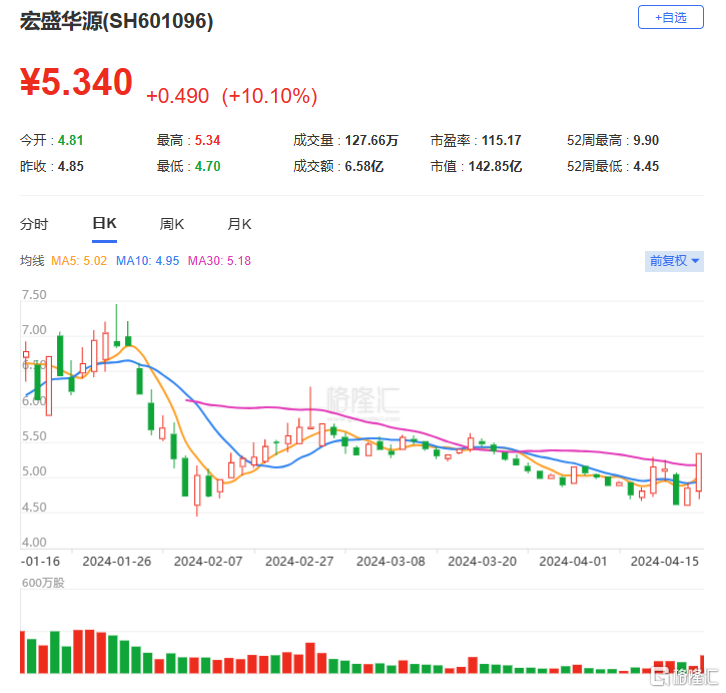This screenshot has width=726, height=693.
Task: Click the 2024-04-15 date axis label
Action: pyautogui.click(x=664, y=562)
